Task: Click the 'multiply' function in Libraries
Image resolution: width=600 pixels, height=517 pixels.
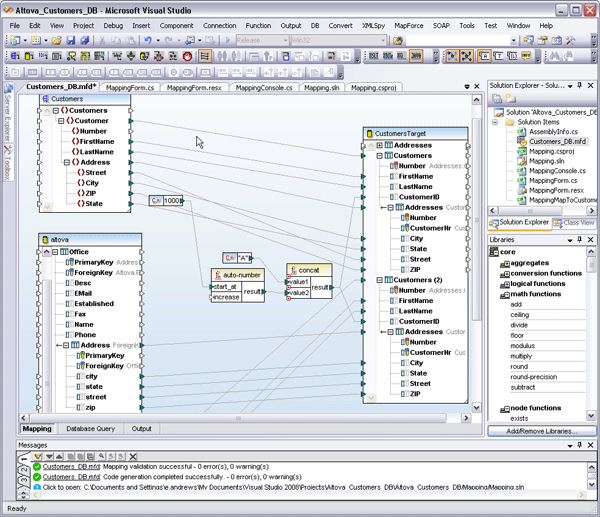Action: click(521, 356)
